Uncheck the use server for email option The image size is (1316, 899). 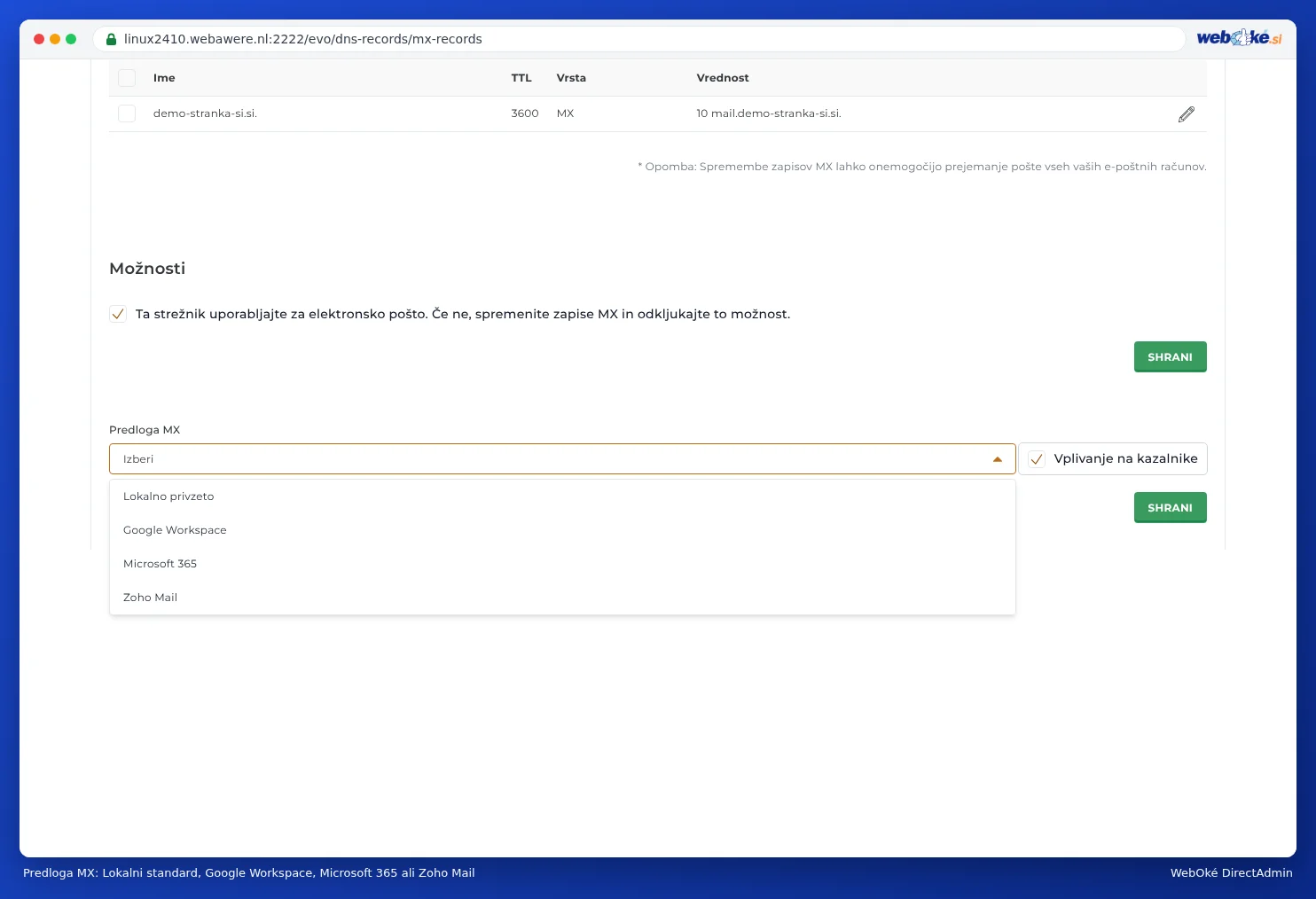tap(118, 314)
